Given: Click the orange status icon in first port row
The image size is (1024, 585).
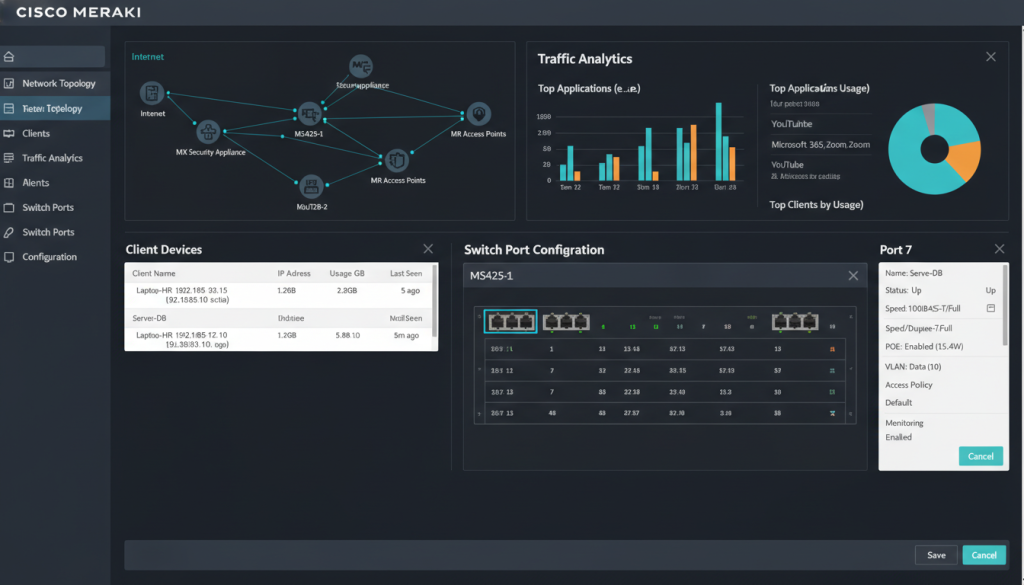Looking at the screenshot, I should 832,349.
